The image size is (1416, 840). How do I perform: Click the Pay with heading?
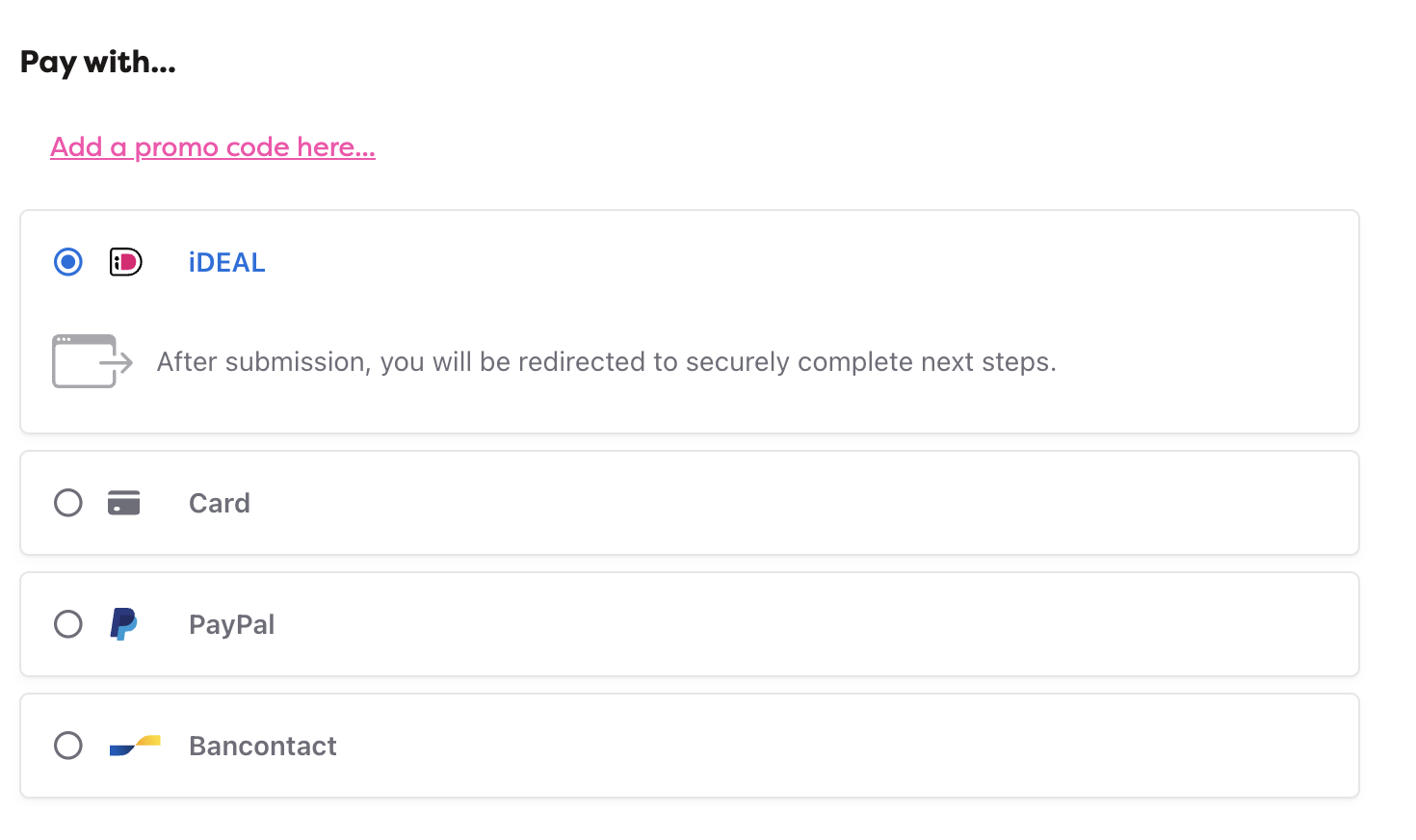(x=98, y=63)
